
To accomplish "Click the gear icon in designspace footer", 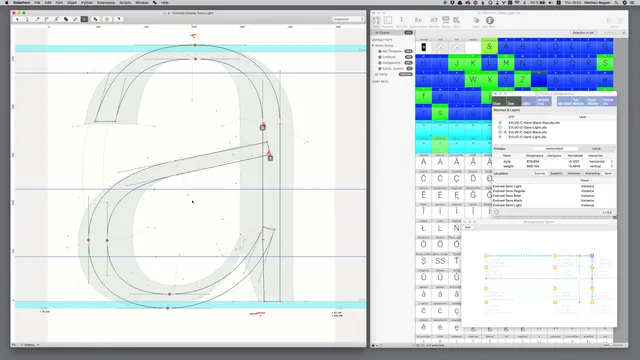I will click(496, 212).
